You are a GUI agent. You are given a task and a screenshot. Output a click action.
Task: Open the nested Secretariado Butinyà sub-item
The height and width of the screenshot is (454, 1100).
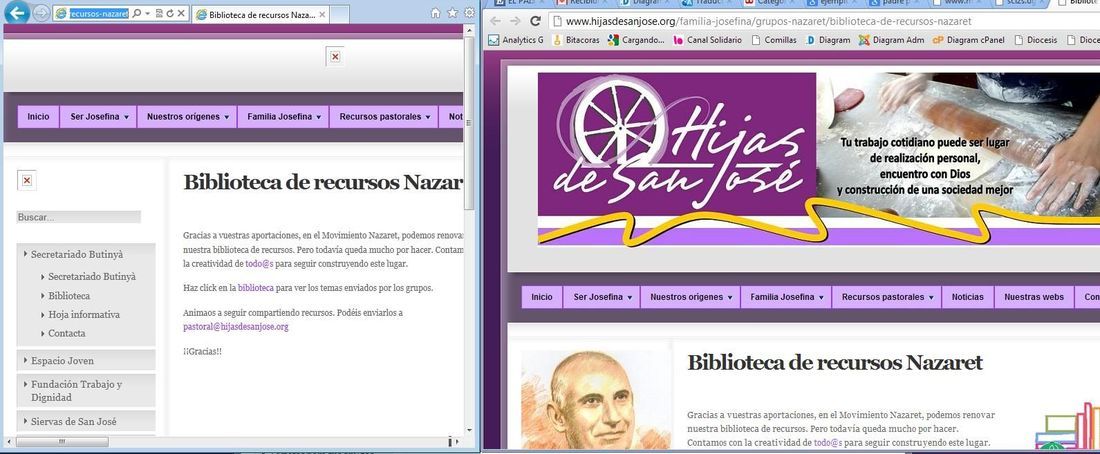click(92, 276)
